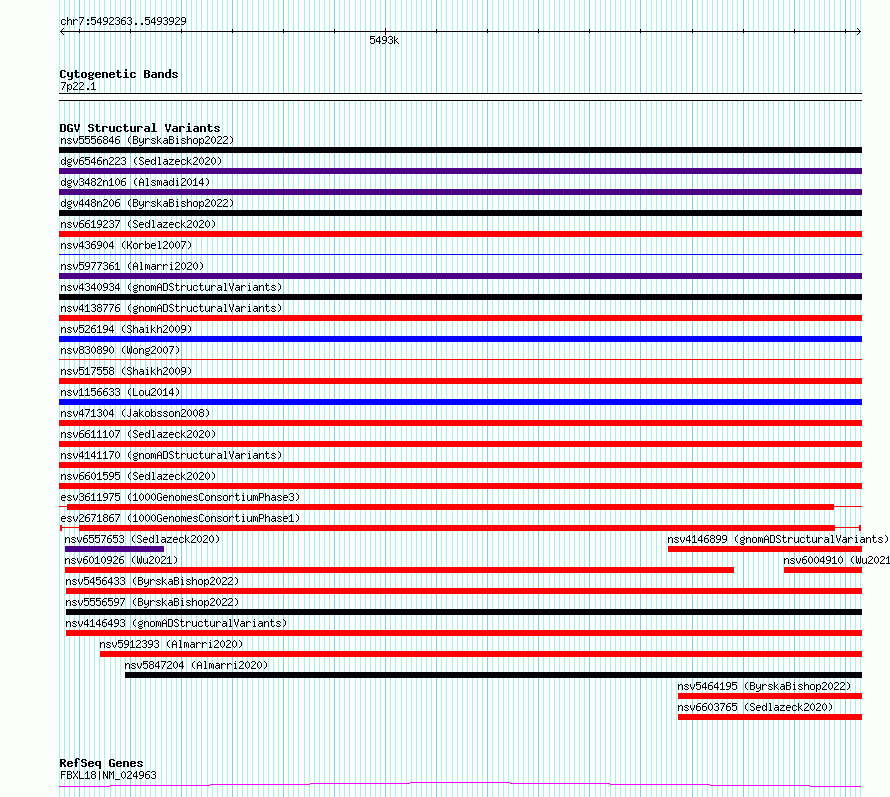Click the 5493k ruler position label
This screenshot has height=797, width=890.
(x=384, y=40)
